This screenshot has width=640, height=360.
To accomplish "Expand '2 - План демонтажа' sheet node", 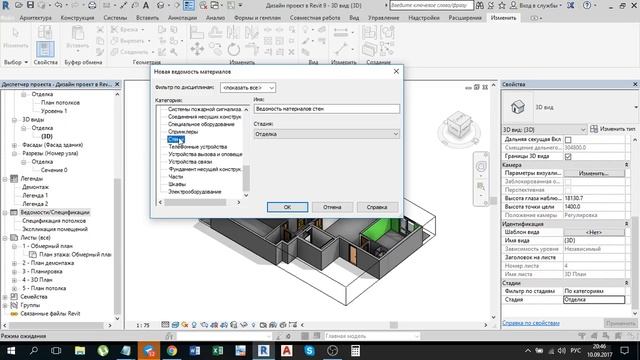I will click(14, 263).
